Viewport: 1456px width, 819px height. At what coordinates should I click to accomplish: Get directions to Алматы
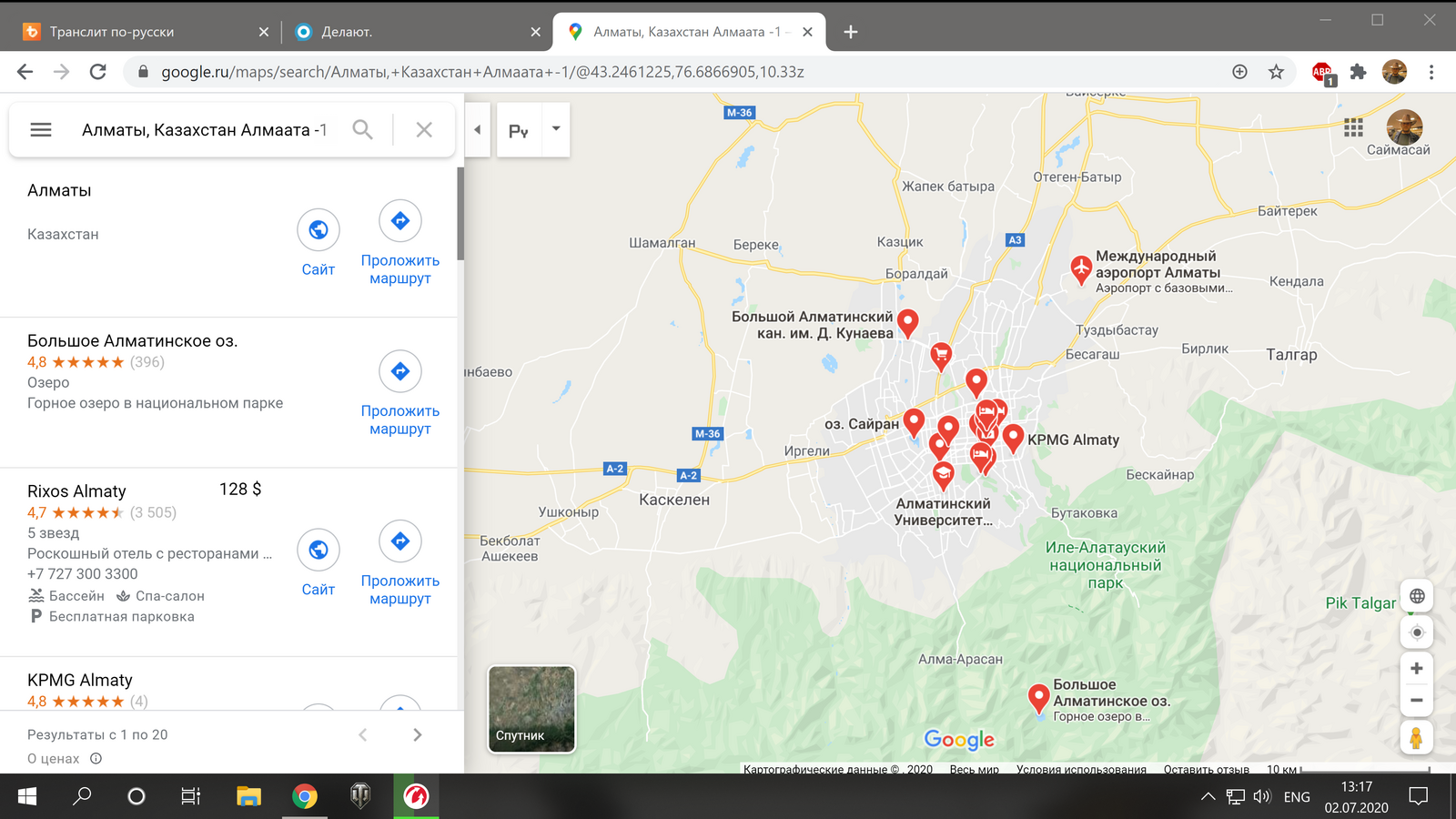point(400,221)
